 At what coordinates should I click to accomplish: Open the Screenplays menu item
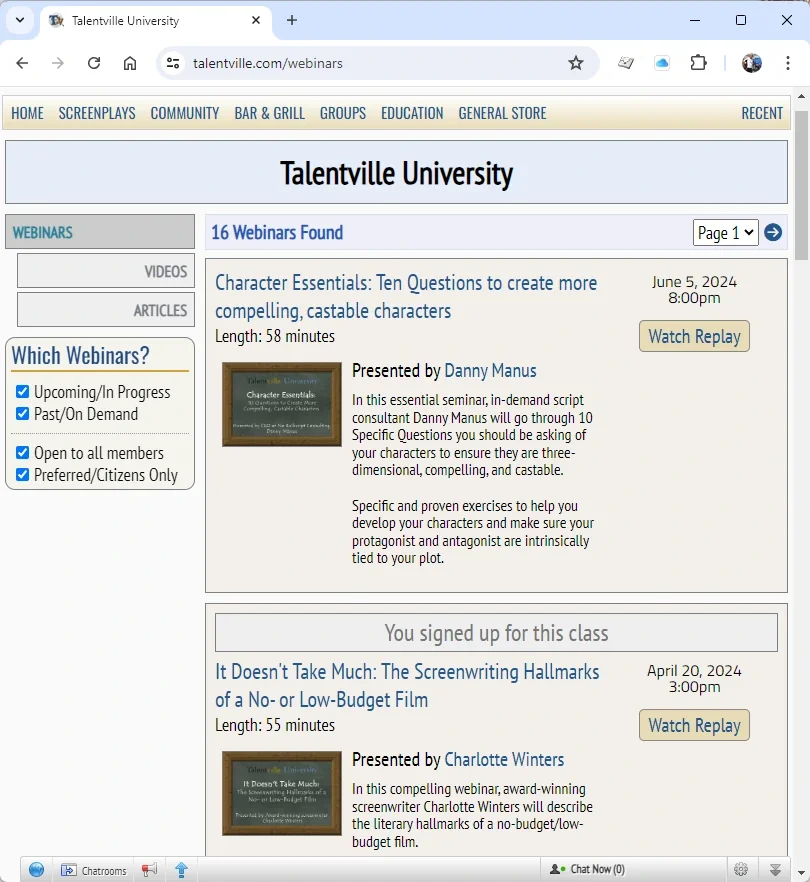coord(97,113)
